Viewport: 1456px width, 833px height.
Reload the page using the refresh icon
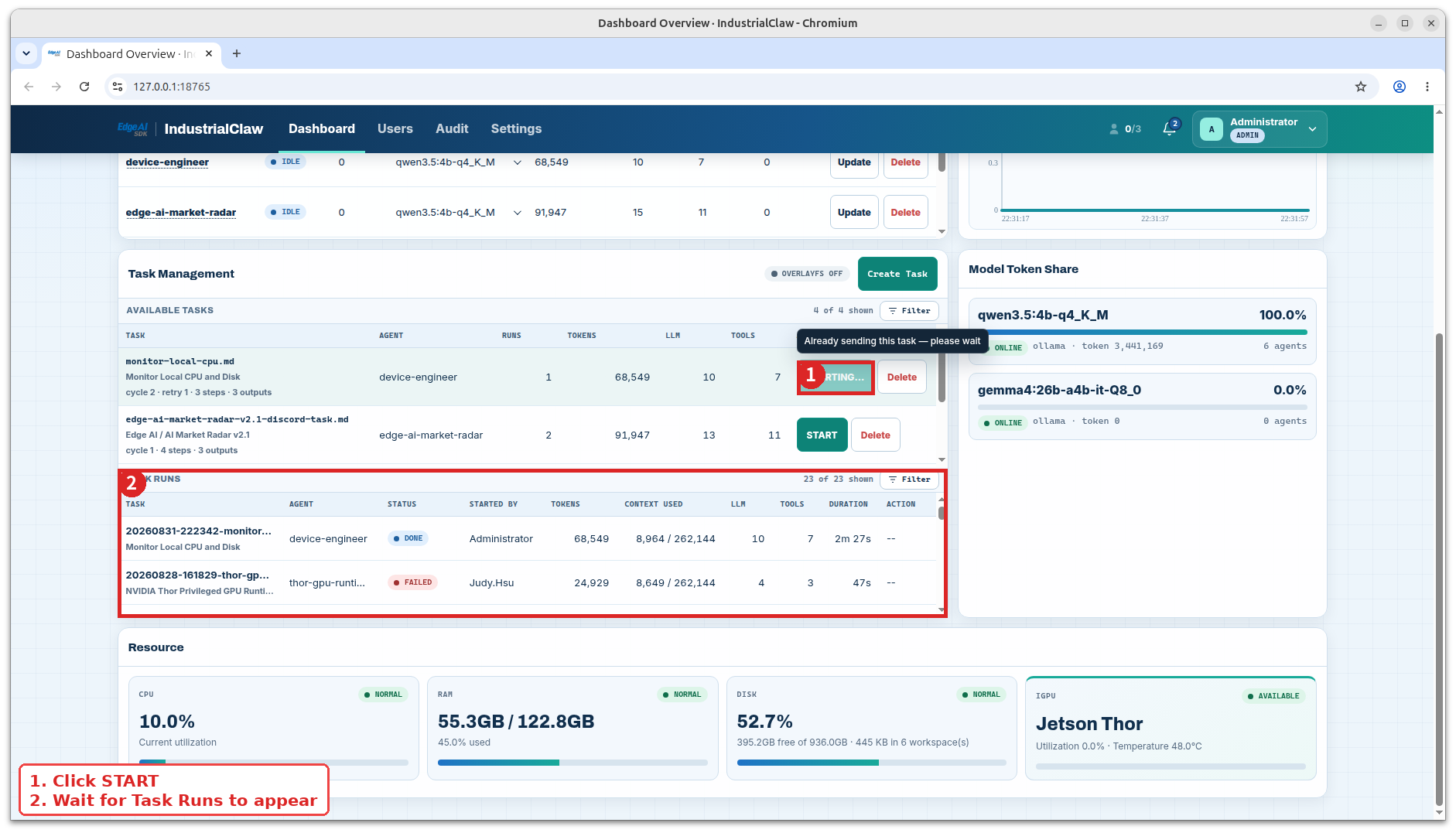click(84, 87)
